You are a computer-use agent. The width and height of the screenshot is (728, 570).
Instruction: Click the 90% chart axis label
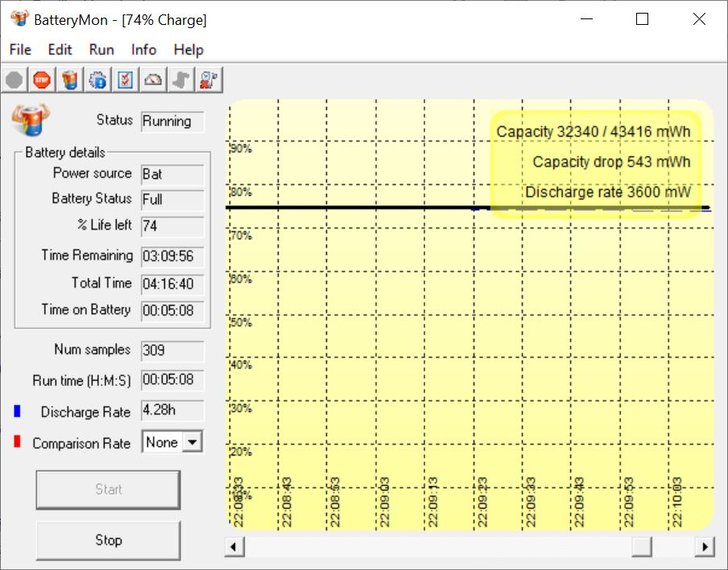(241, 149)
